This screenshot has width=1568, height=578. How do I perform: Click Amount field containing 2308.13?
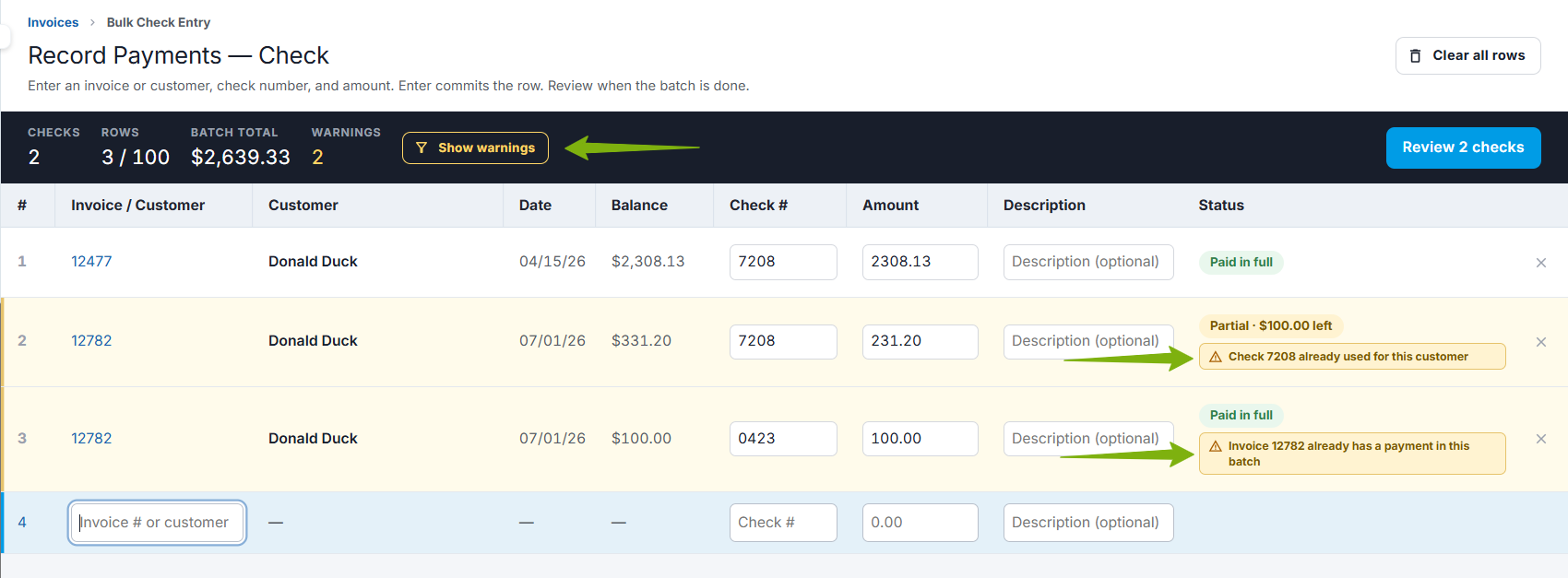[920, 262]
